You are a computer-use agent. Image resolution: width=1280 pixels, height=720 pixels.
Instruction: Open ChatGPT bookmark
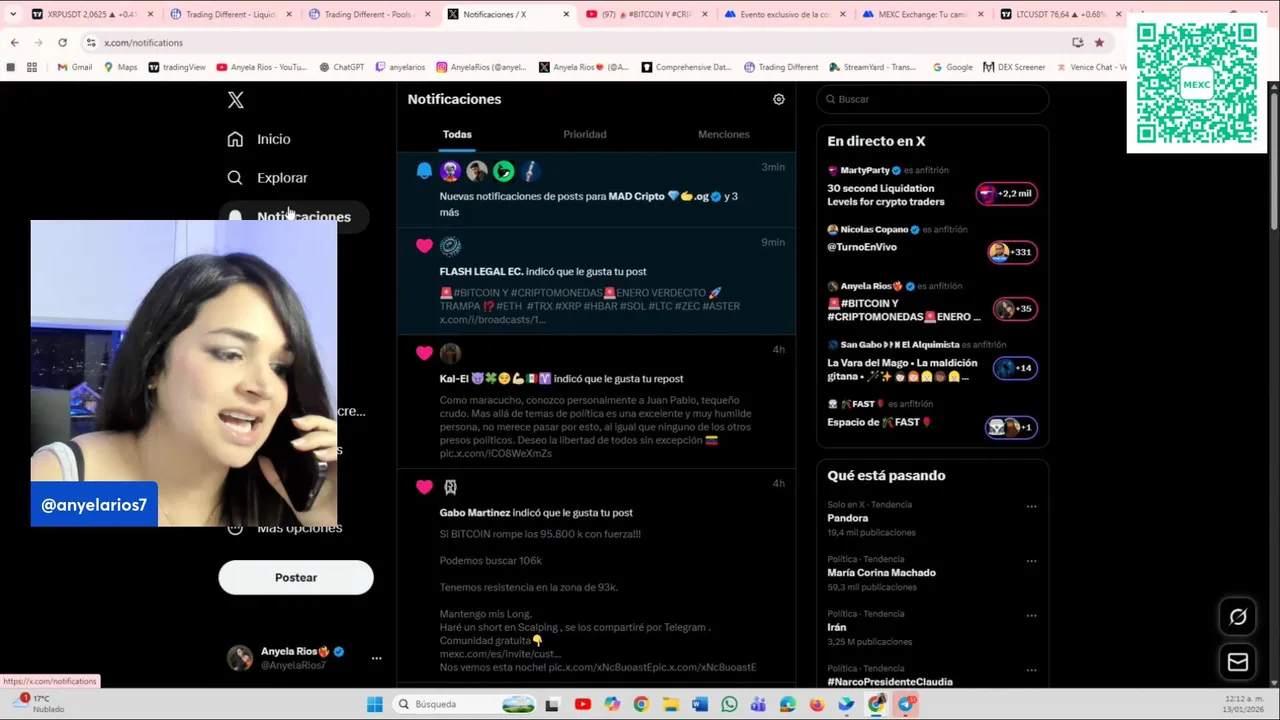click(342, 67)
